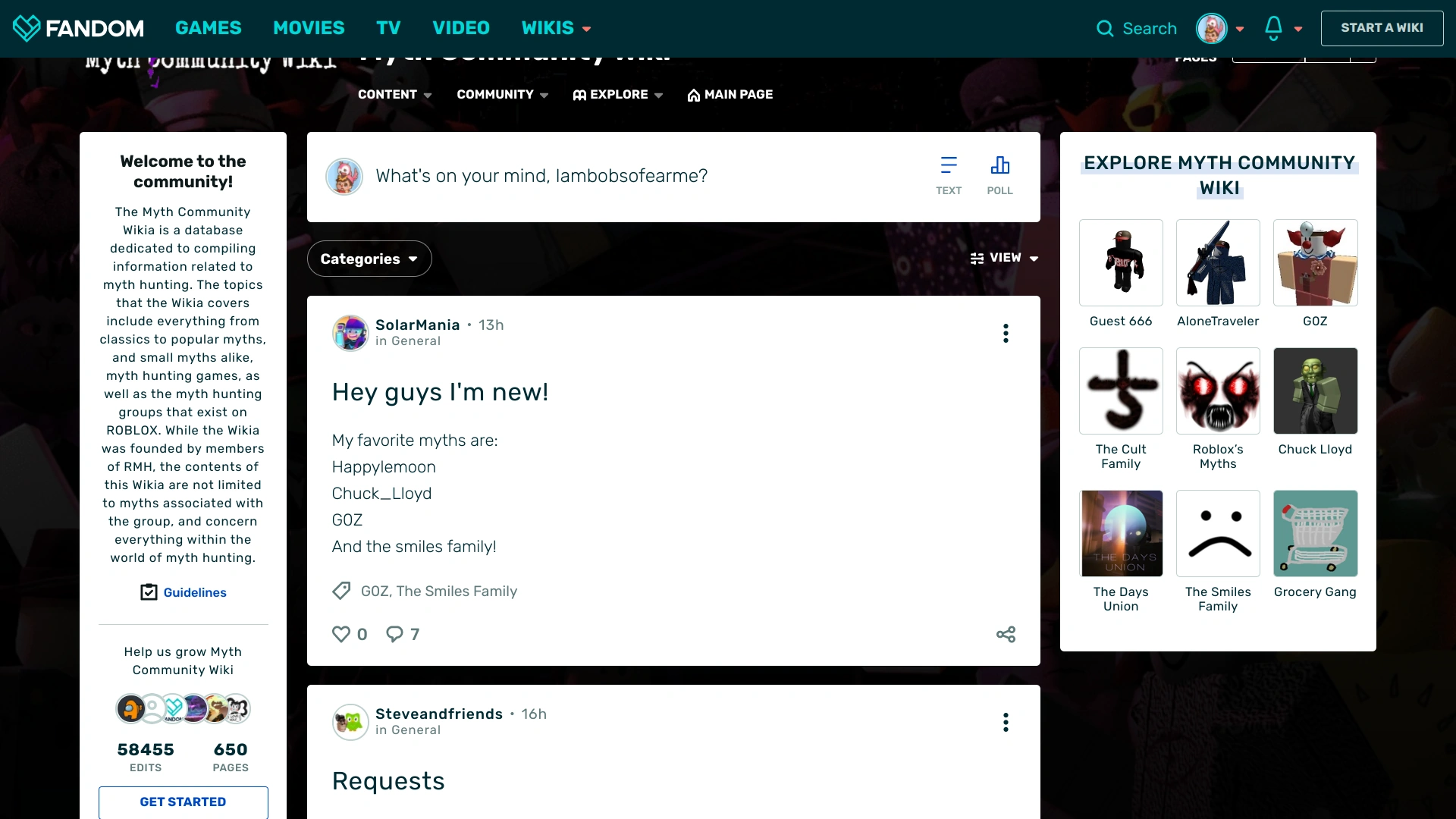Click the Fandom heart logo
Screen dimensions: 1456x819
[26, 28]
